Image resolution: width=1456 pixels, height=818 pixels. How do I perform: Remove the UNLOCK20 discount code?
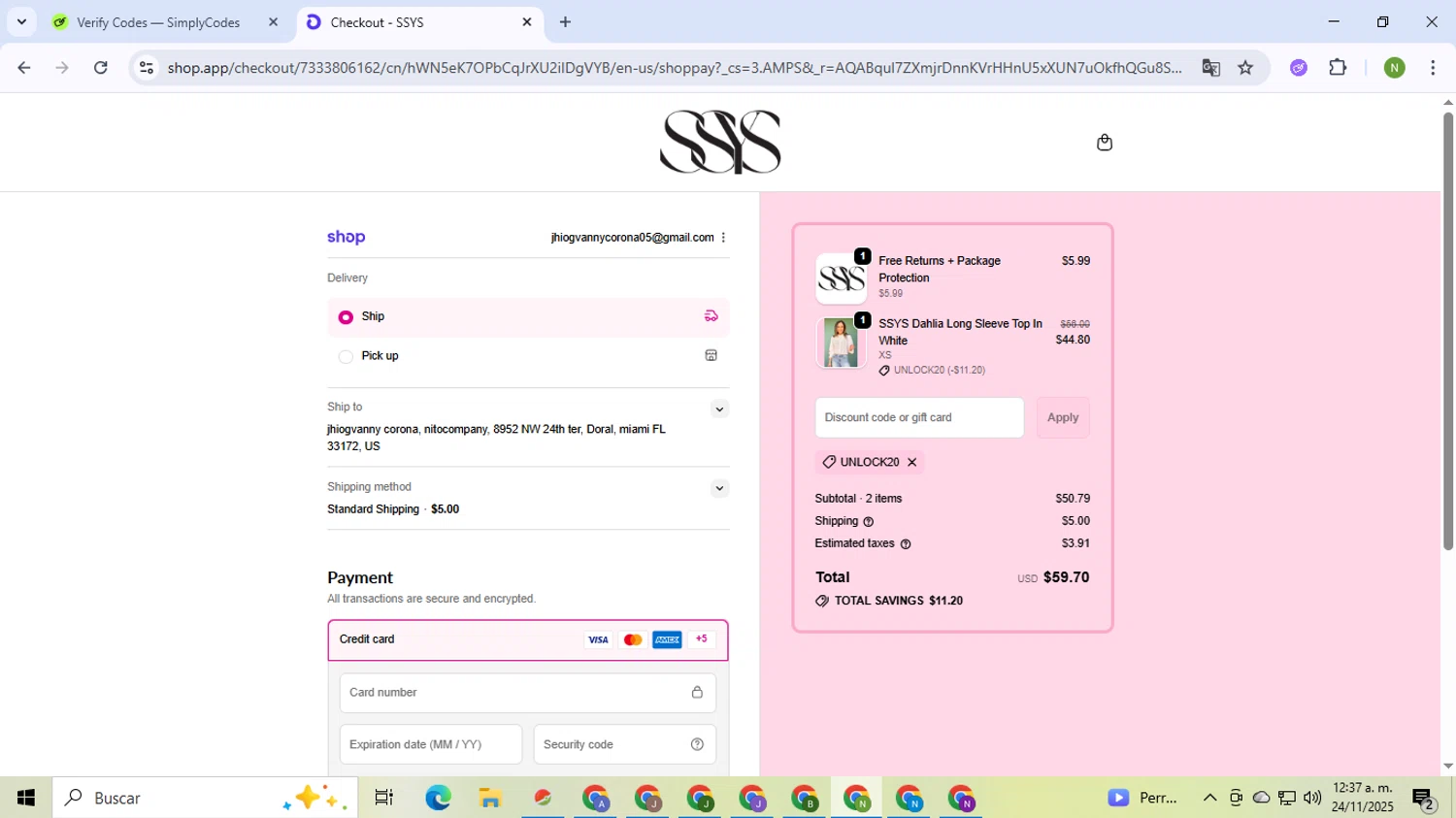point(911,463)
